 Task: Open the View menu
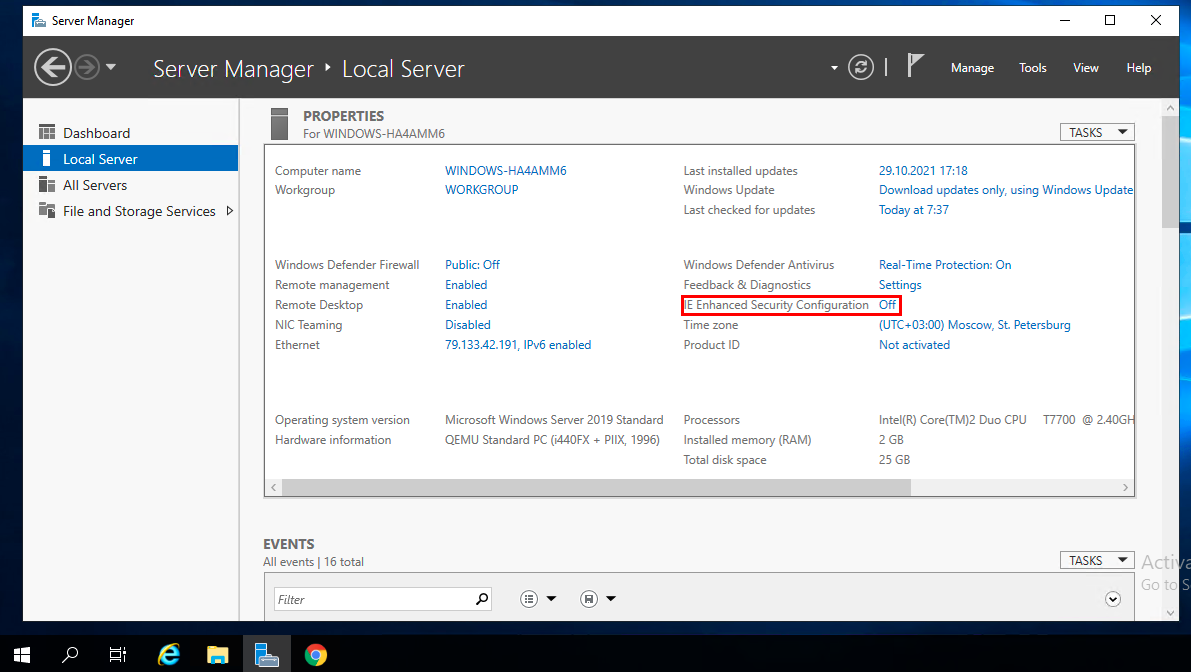click(x=1085, y=68)
